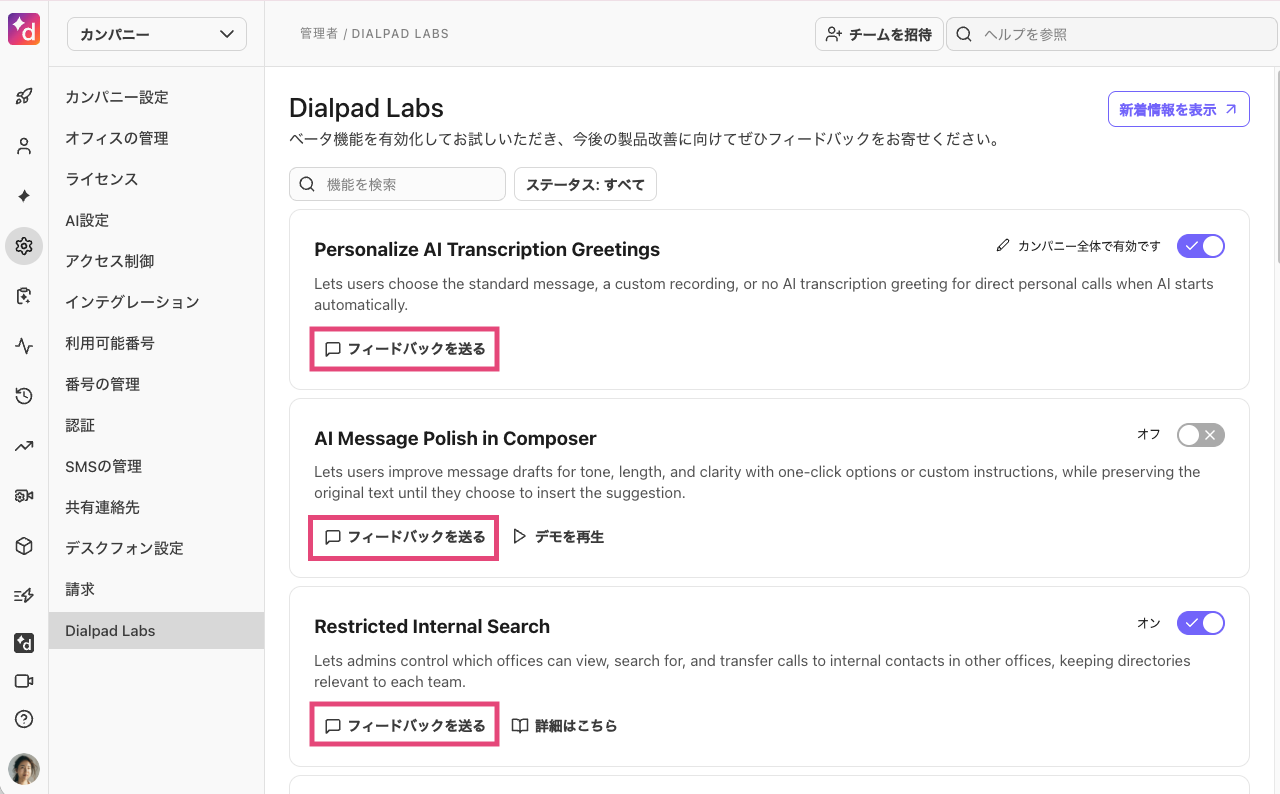Open the cube box icon in rail

24,546
